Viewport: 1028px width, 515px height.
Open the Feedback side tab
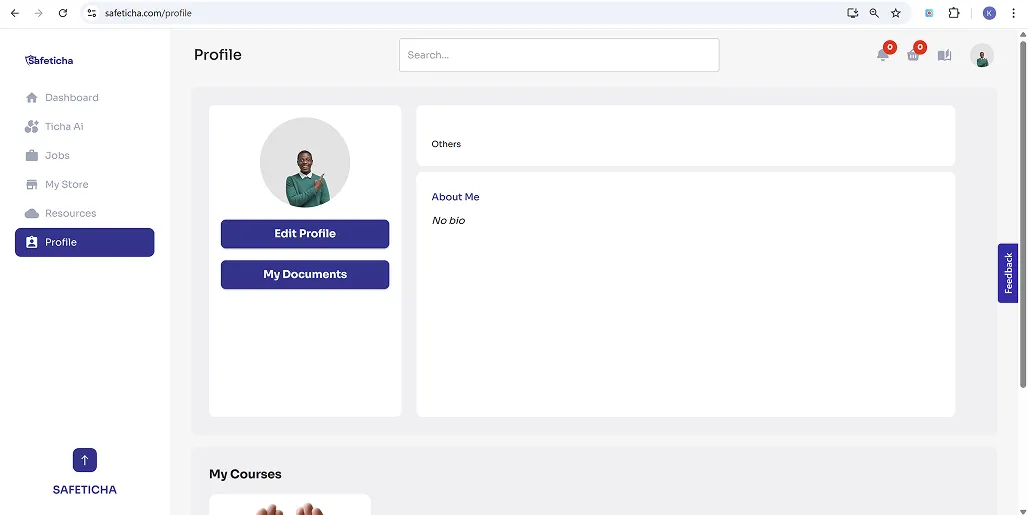point(1008,273)
